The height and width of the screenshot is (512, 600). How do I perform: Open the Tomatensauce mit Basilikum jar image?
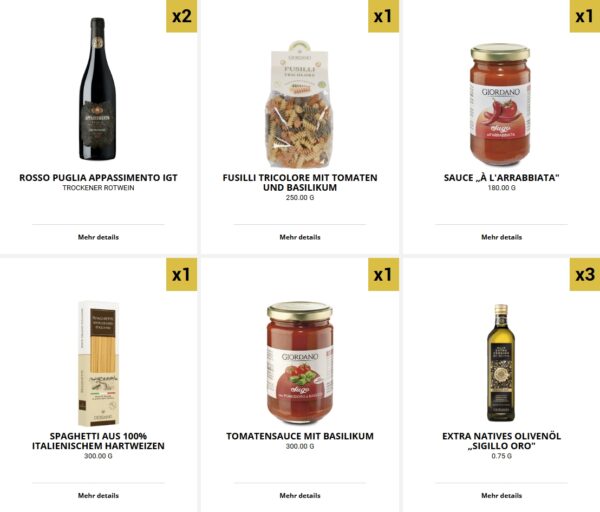tap(300, 362)
